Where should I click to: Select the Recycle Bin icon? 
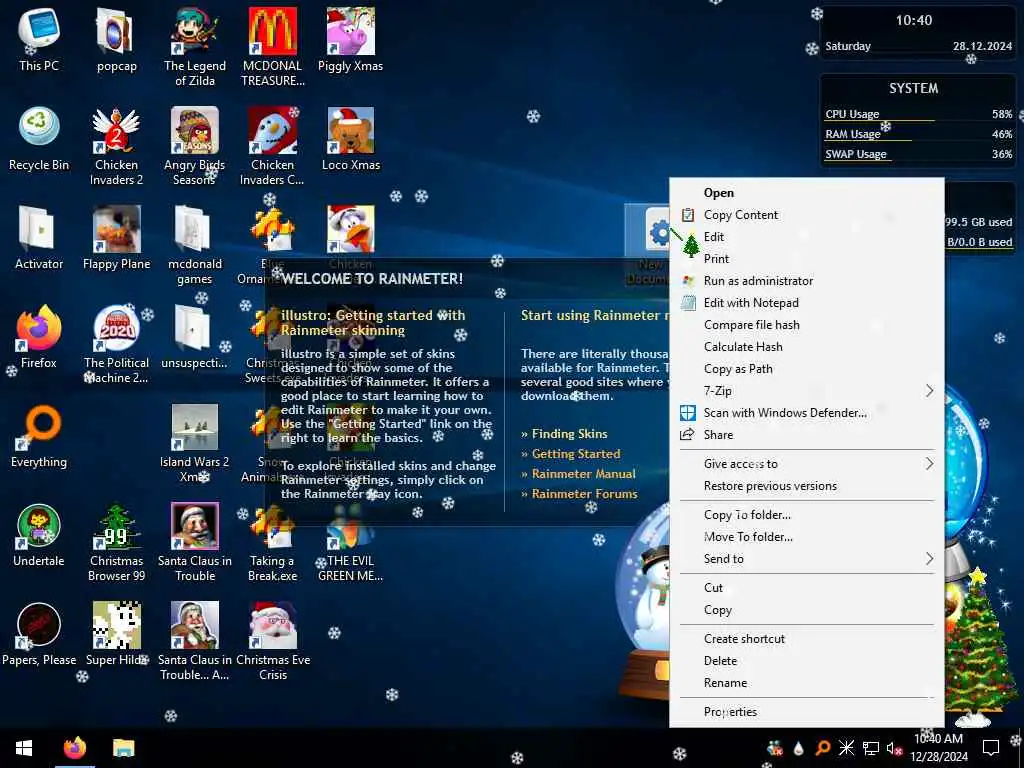[x=39, y=138]
